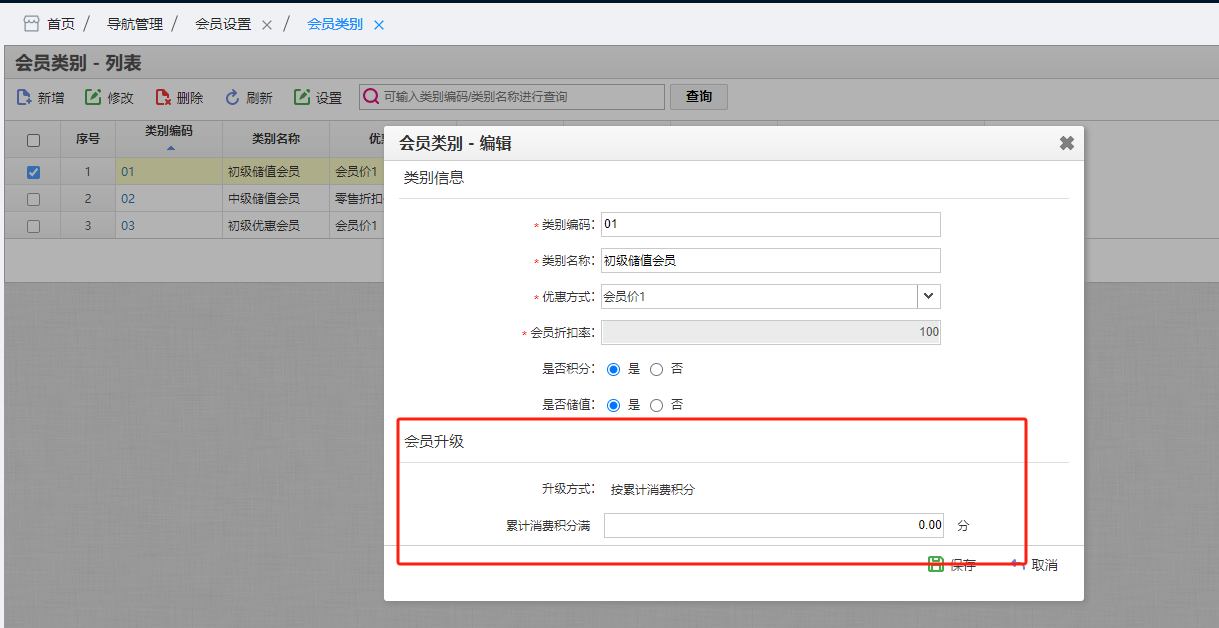Click the 类别名称 input field
This screenshot has height=628, width=1219.
click(771, 260)
